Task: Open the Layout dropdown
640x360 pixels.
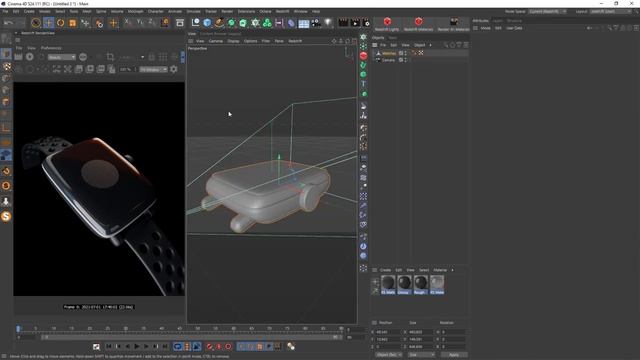Action: click(611, 11)
